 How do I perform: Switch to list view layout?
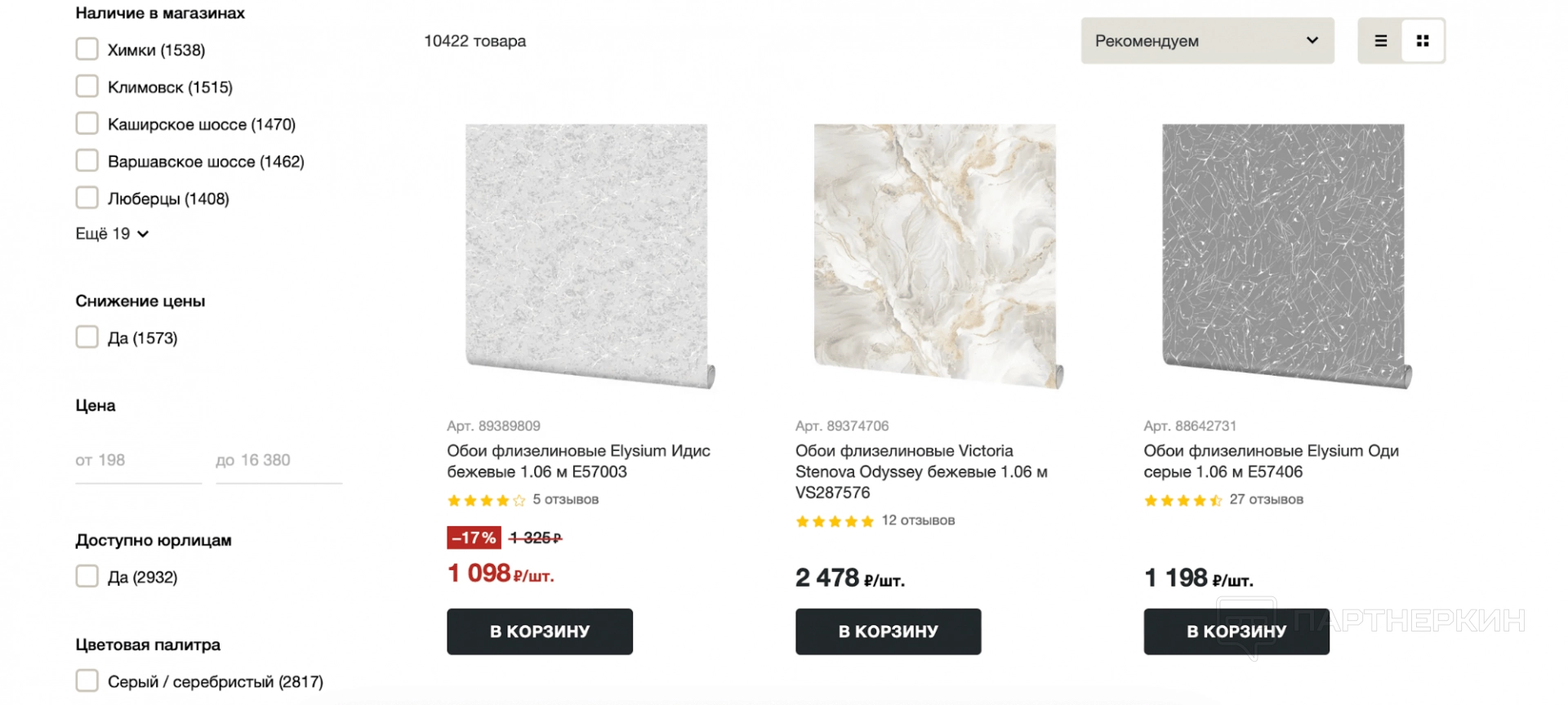1380,41
